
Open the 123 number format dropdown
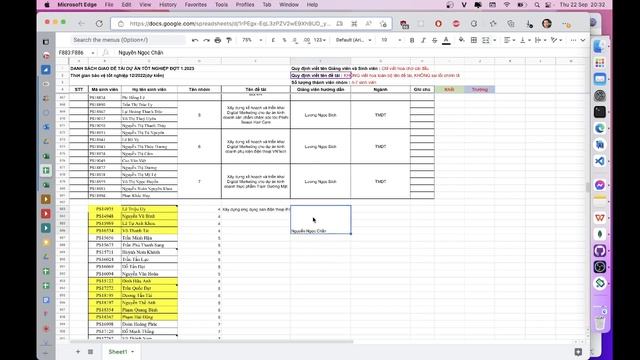click(320, 40)
